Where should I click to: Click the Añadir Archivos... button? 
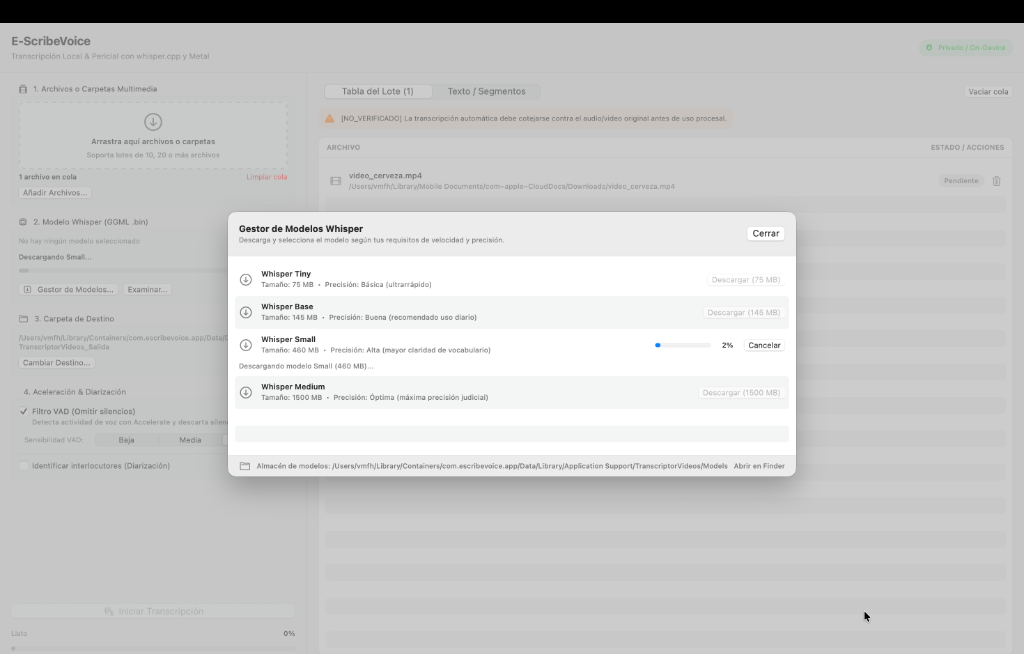(55, 193)
